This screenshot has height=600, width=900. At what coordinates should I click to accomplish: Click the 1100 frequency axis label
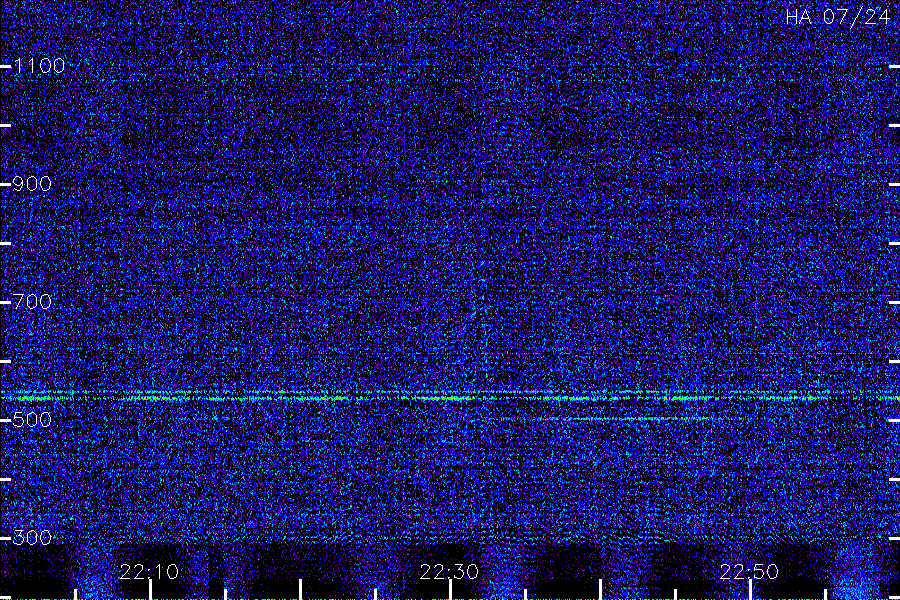point(39,66)
